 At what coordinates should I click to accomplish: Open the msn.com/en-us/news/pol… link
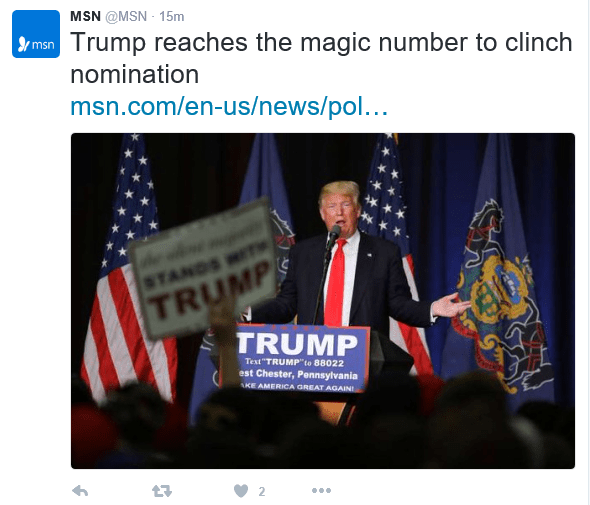coord(229,106)
